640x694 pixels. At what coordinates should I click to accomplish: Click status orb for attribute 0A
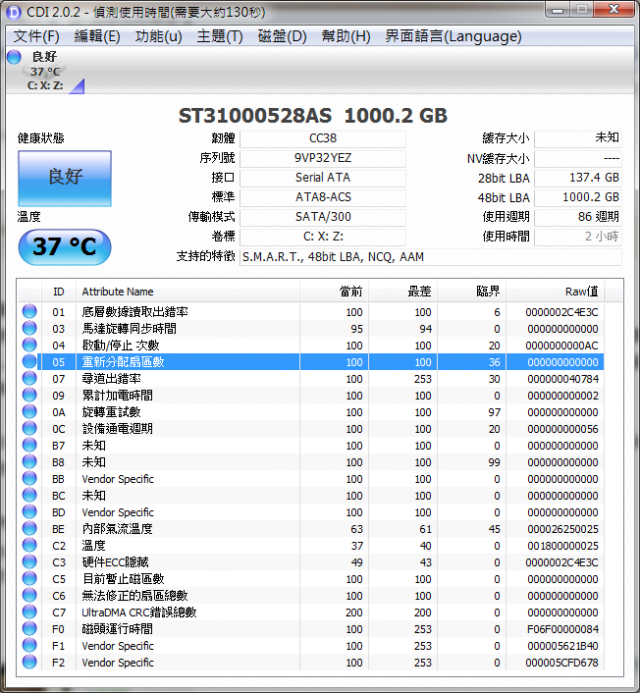29,412
